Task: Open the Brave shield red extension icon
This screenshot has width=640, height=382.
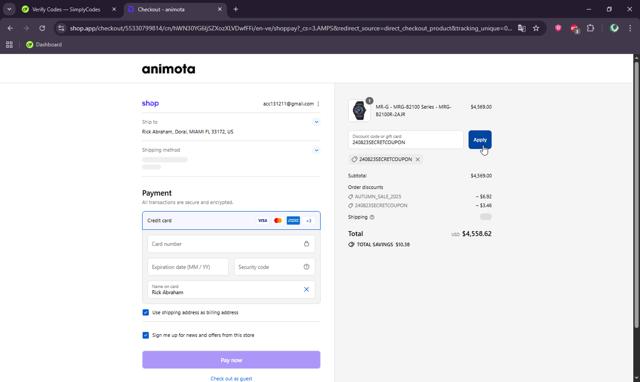Action: pos(558,28)
